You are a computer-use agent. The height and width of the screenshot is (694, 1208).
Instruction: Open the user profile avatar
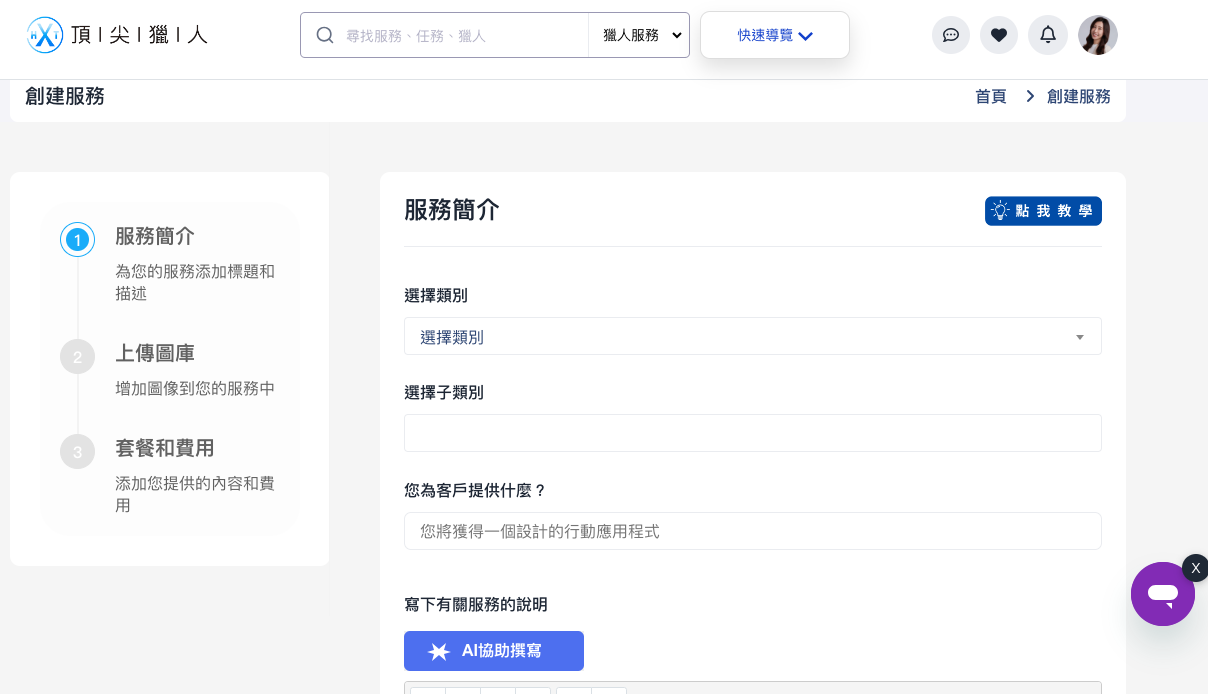pyautogui.click(x=1098, y=35)
